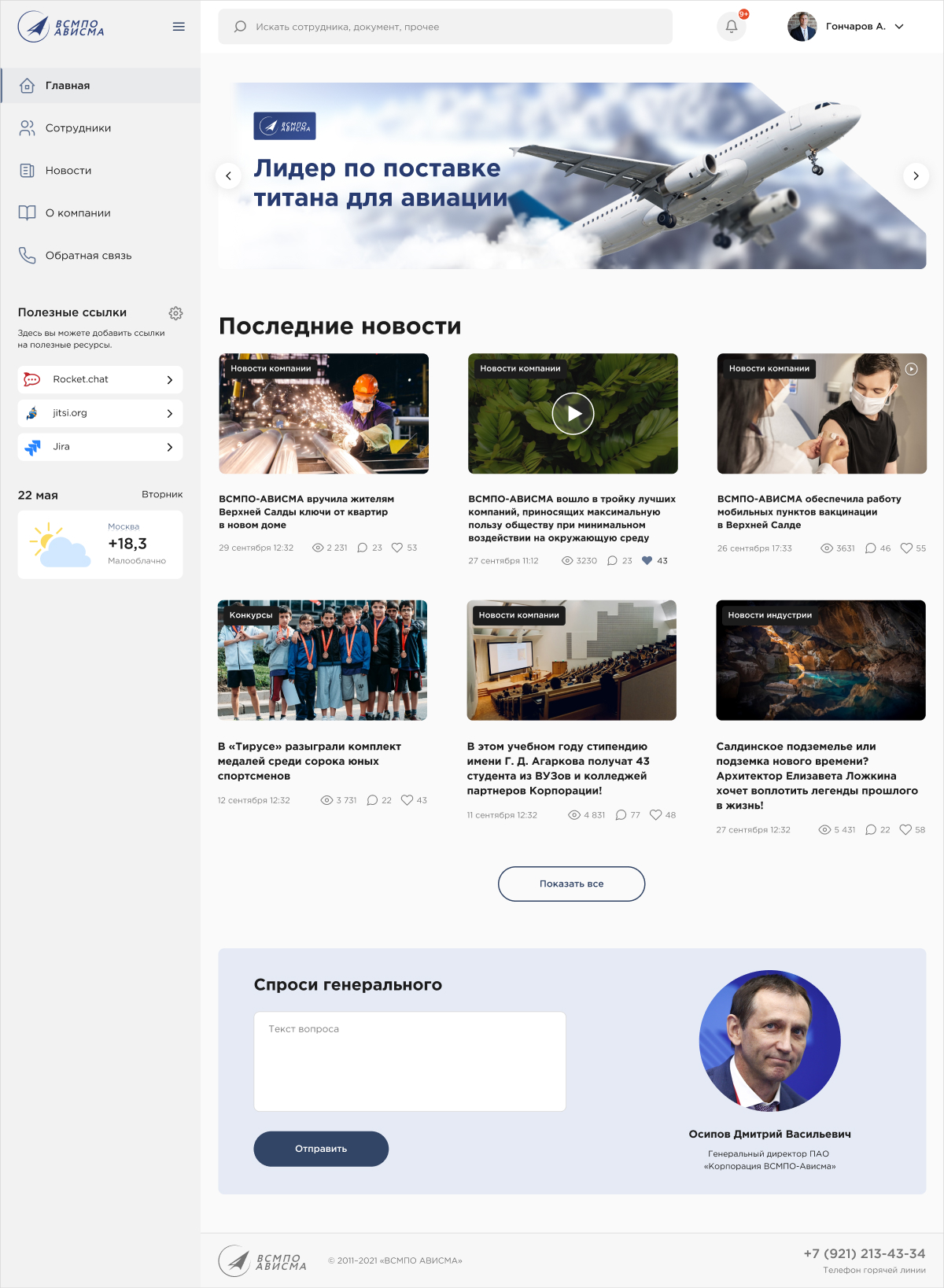This screenshot has width=944, height=1288.
Task: Unlike the тройку лучших компаний article
Action: tap(647, 561)
